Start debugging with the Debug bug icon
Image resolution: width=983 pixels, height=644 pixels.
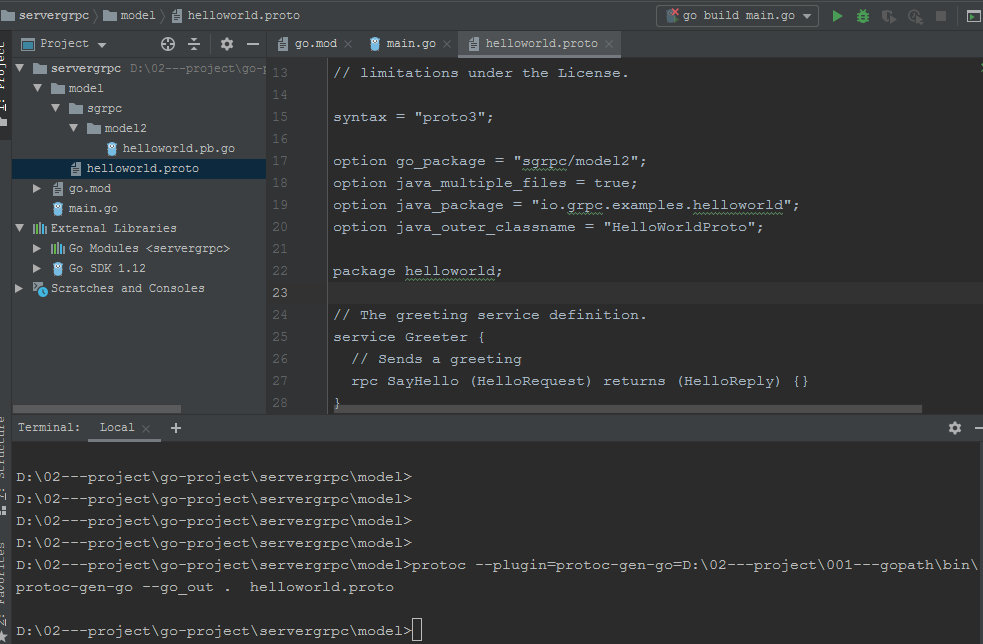pos(862,16)
